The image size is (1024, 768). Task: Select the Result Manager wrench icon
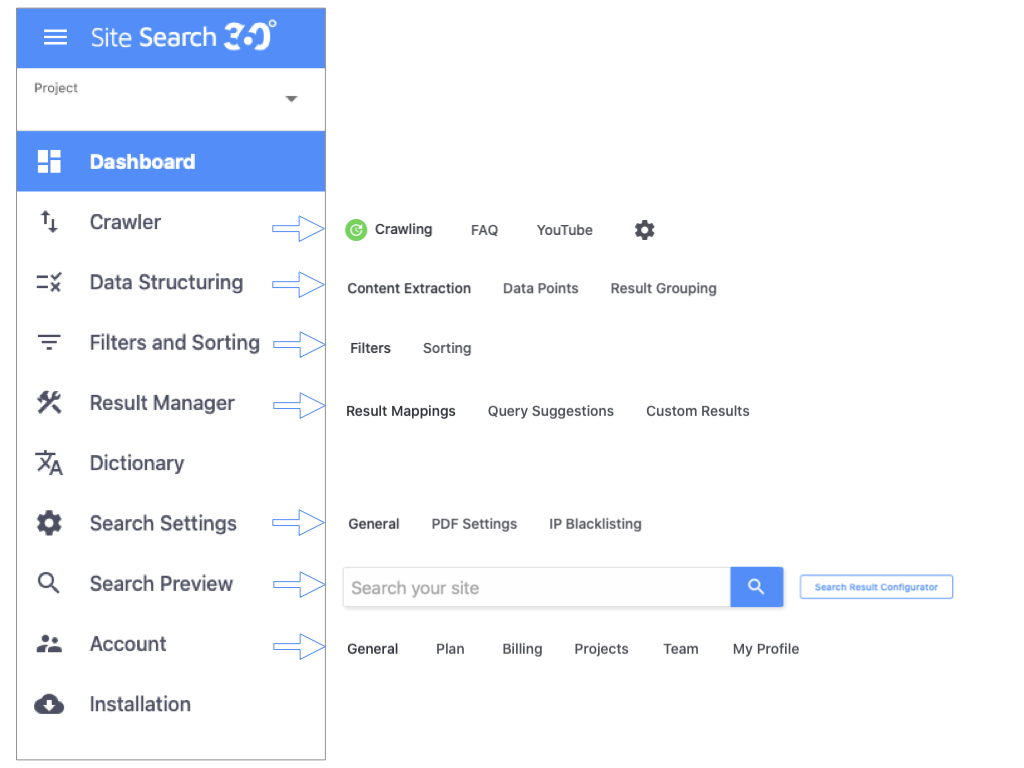[x=49, y=403]
